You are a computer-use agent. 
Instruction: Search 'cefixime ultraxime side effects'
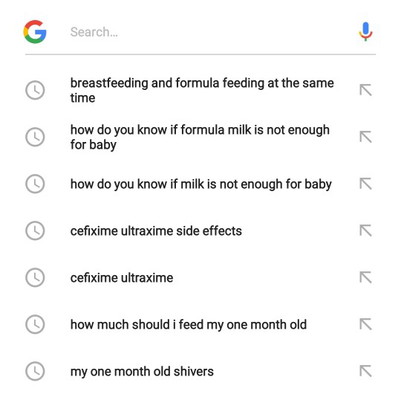click(156, 231)
